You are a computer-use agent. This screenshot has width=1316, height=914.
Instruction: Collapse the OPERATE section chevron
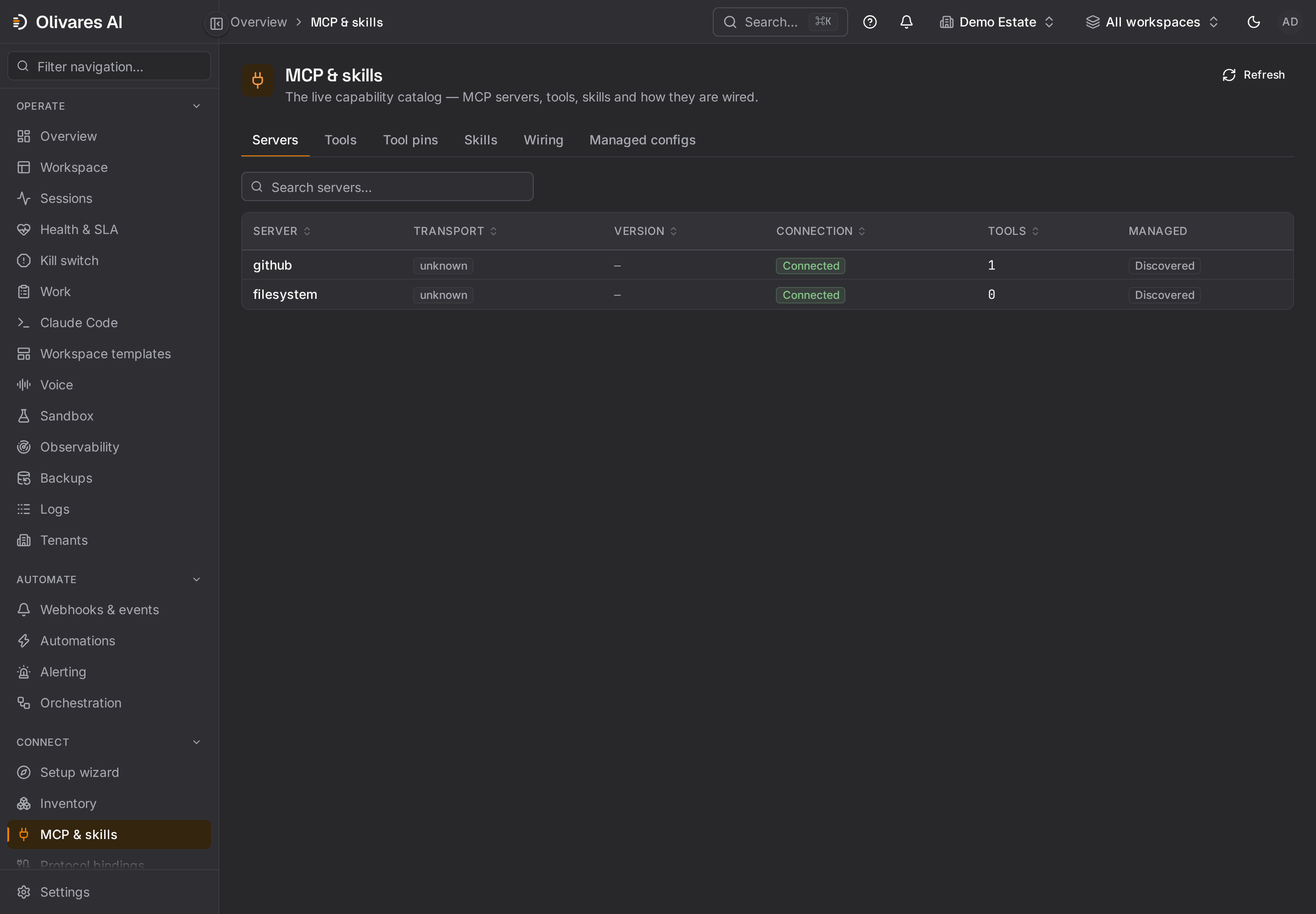(x=196, y=106)
